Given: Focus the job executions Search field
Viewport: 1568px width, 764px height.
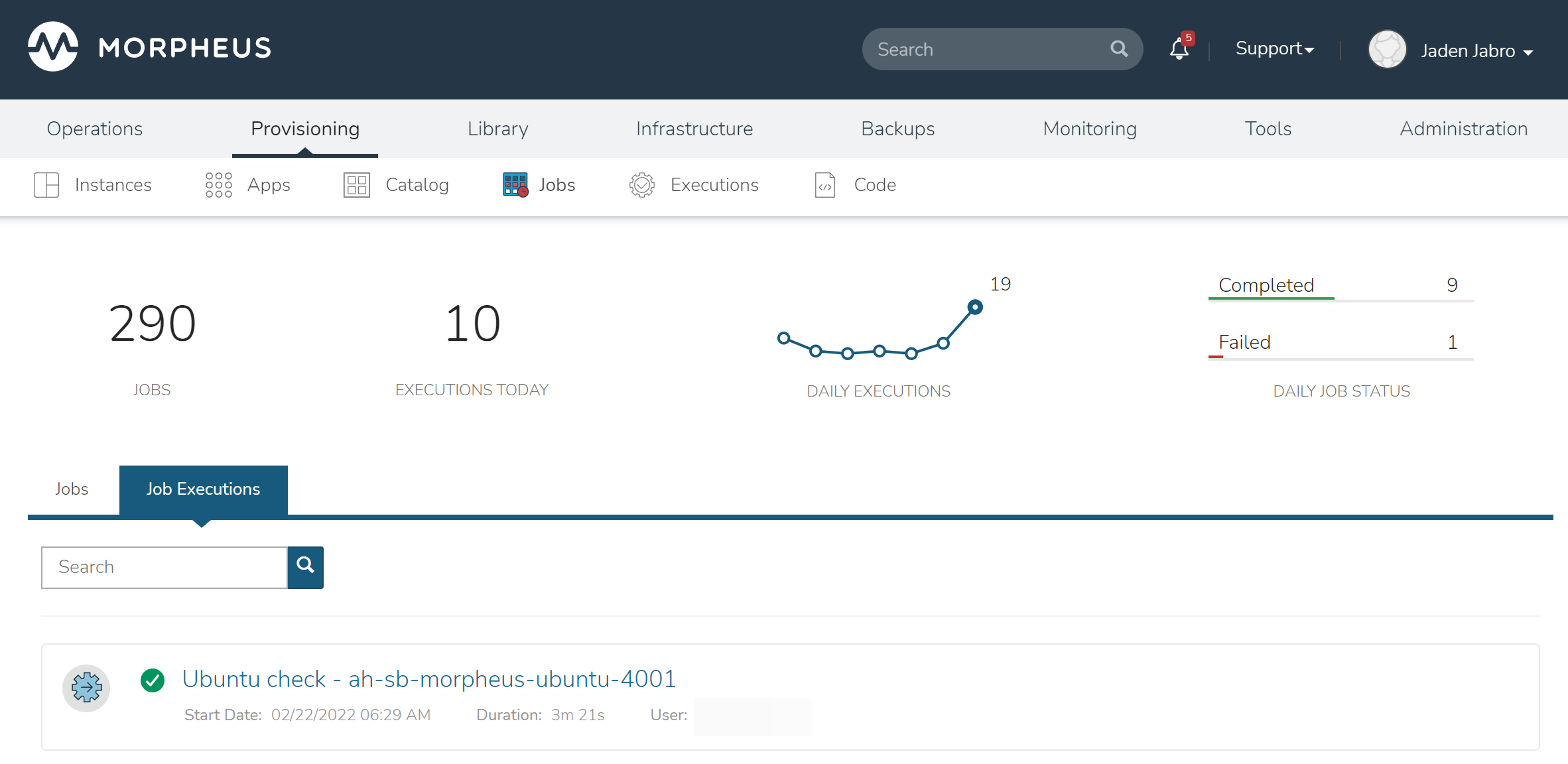Looking at the screenshot, I should tap(164, 567).
